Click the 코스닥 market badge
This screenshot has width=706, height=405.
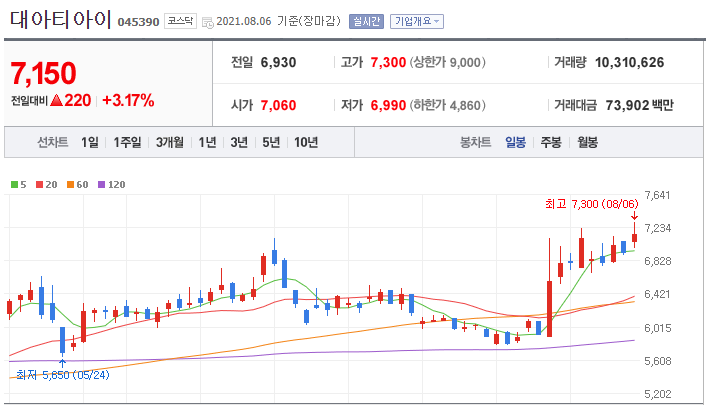pos(180,21)
